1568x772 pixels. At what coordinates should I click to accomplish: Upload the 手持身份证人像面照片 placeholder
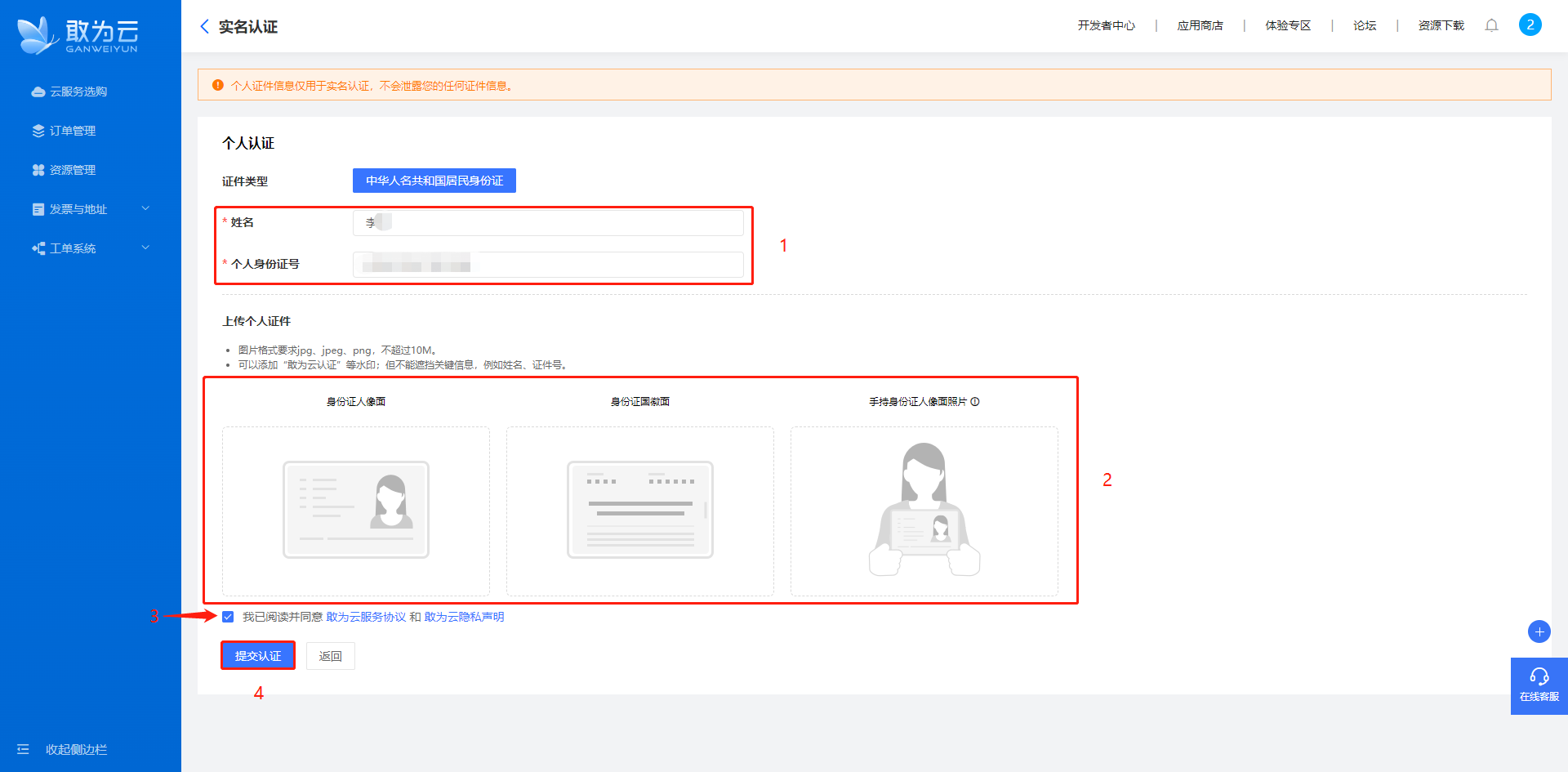click(x=924, y=511)
